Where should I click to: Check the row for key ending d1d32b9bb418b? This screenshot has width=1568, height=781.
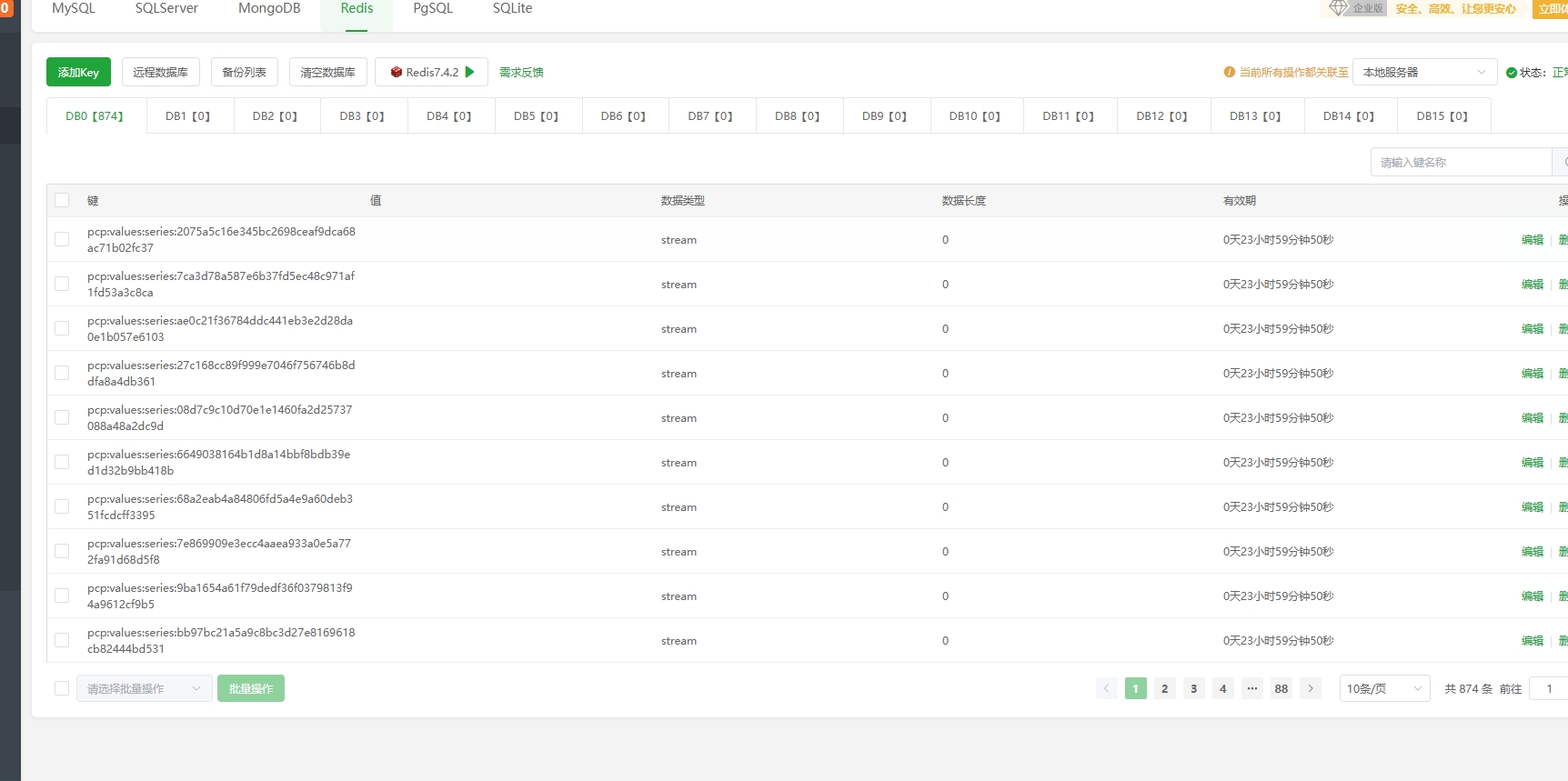(62, 462)
